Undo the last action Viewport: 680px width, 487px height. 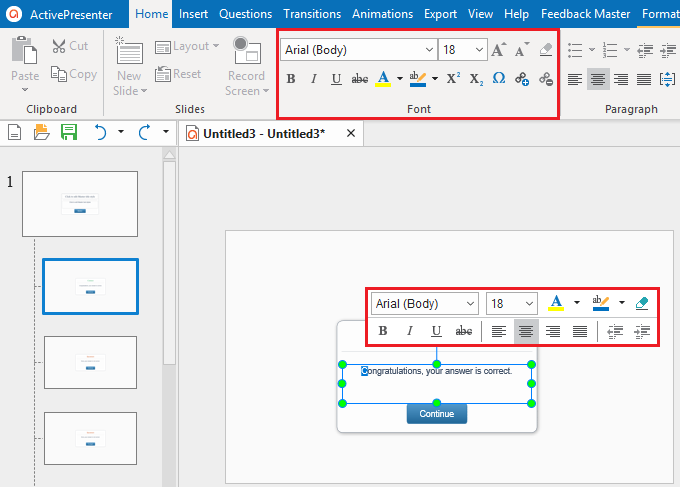coord(101,132)
